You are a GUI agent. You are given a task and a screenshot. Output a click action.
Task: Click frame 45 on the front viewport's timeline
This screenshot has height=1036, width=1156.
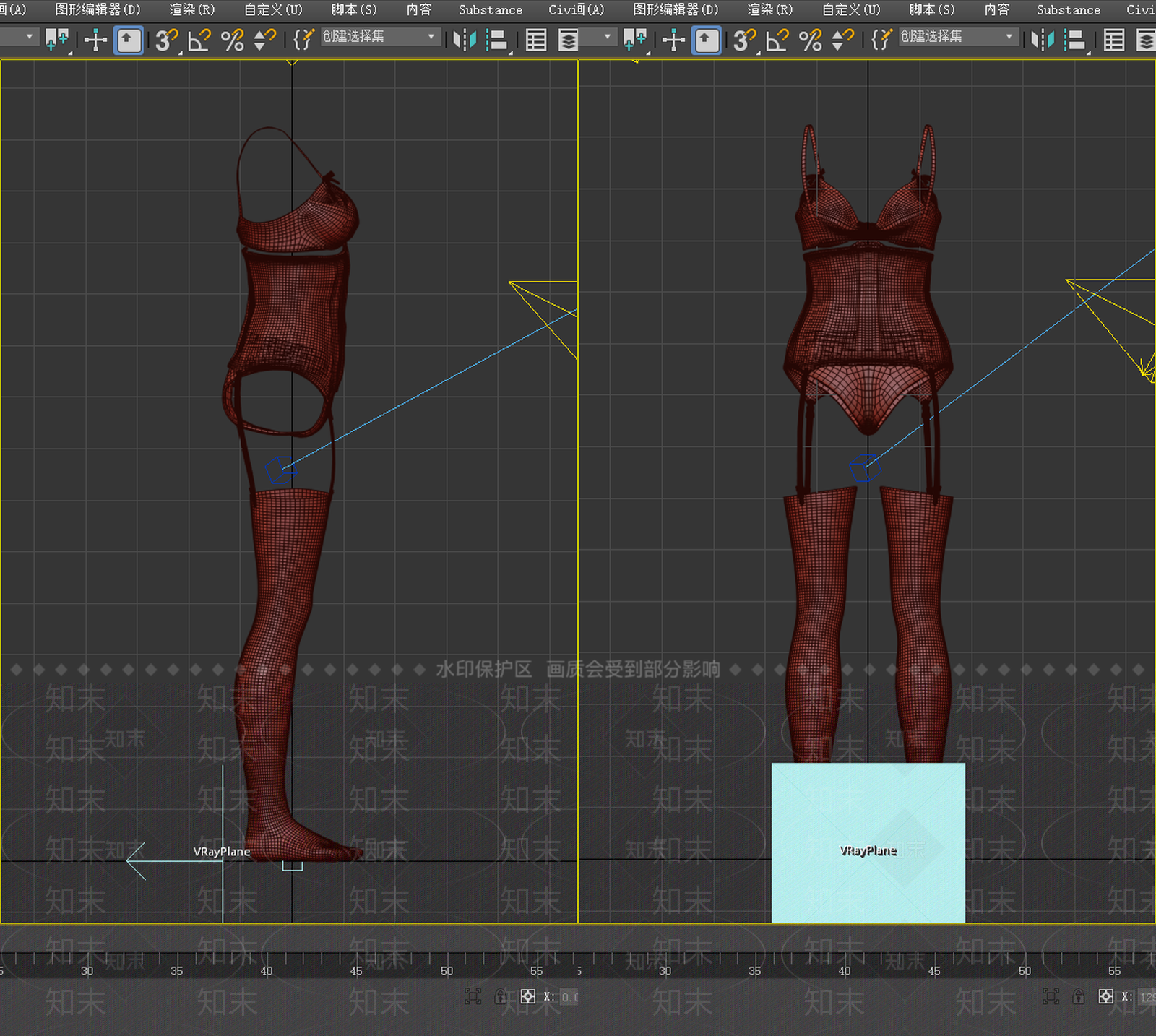click(934, 971)
